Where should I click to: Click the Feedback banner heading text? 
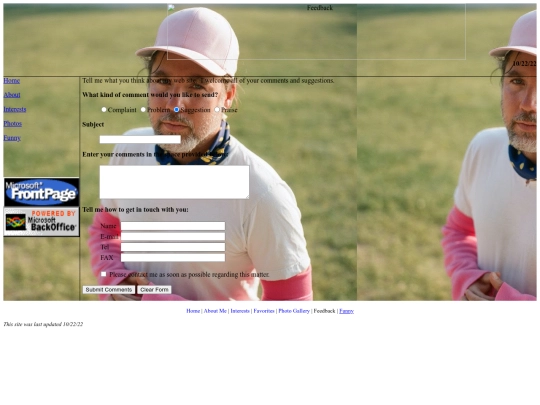click(320, 8)
